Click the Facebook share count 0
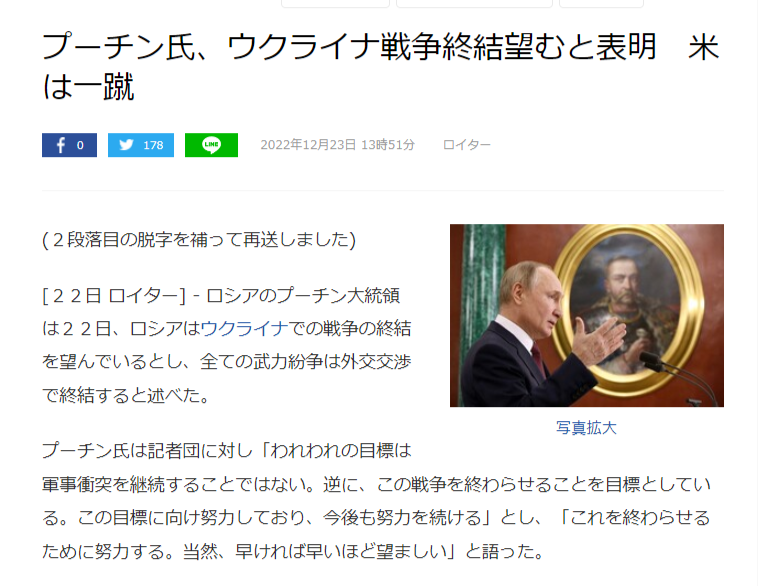The image size is (758, 586). coord(80,145)
